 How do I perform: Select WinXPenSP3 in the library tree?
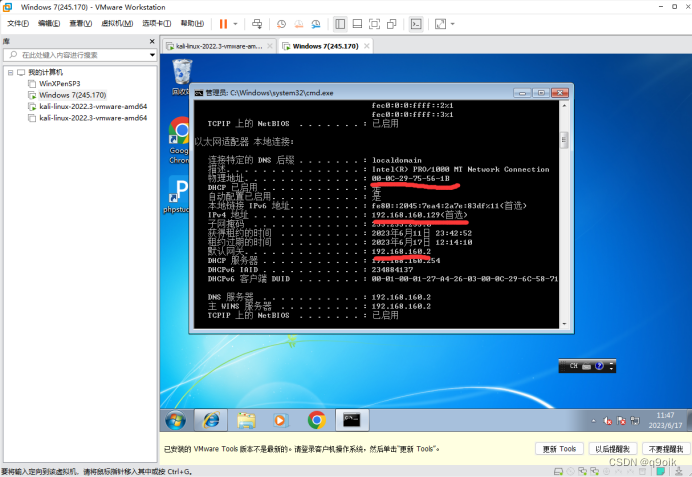pos(60,83)
